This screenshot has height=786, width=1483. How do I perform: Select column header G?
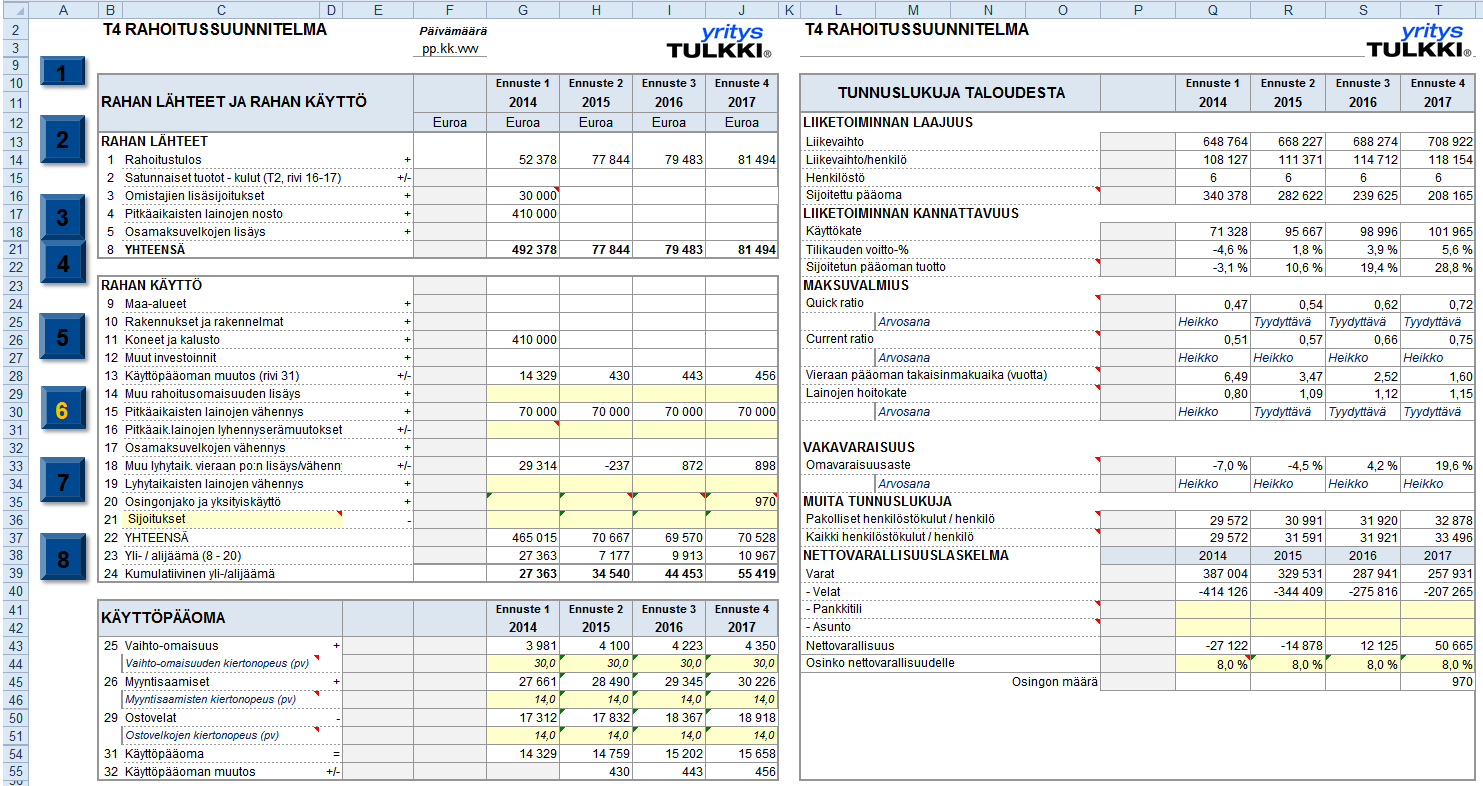point(523,10)
